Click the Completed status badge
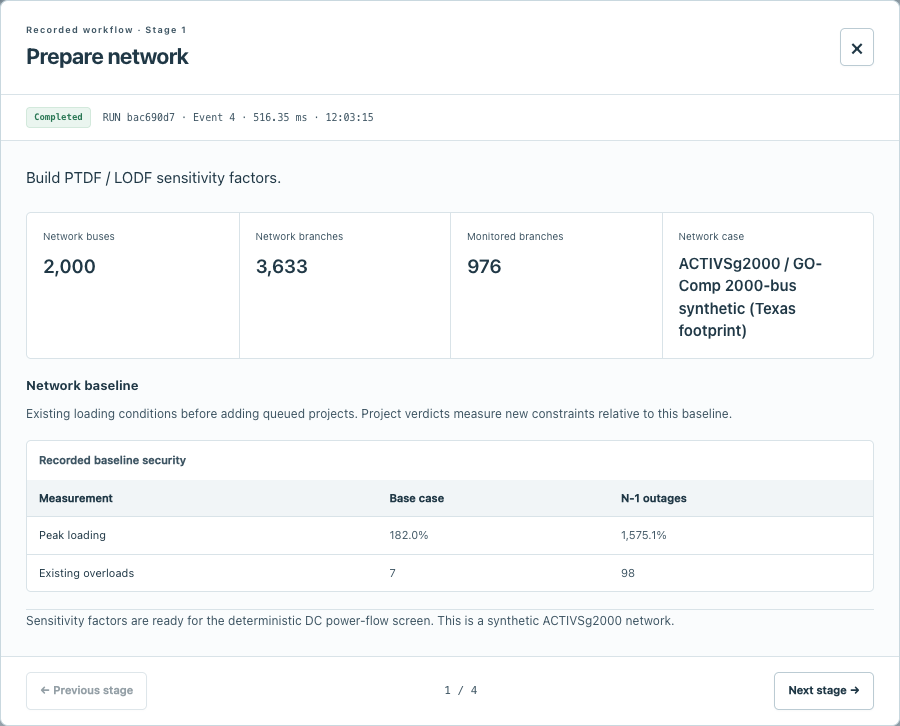Viewport: 900px width, 726px height. point(58,117)
